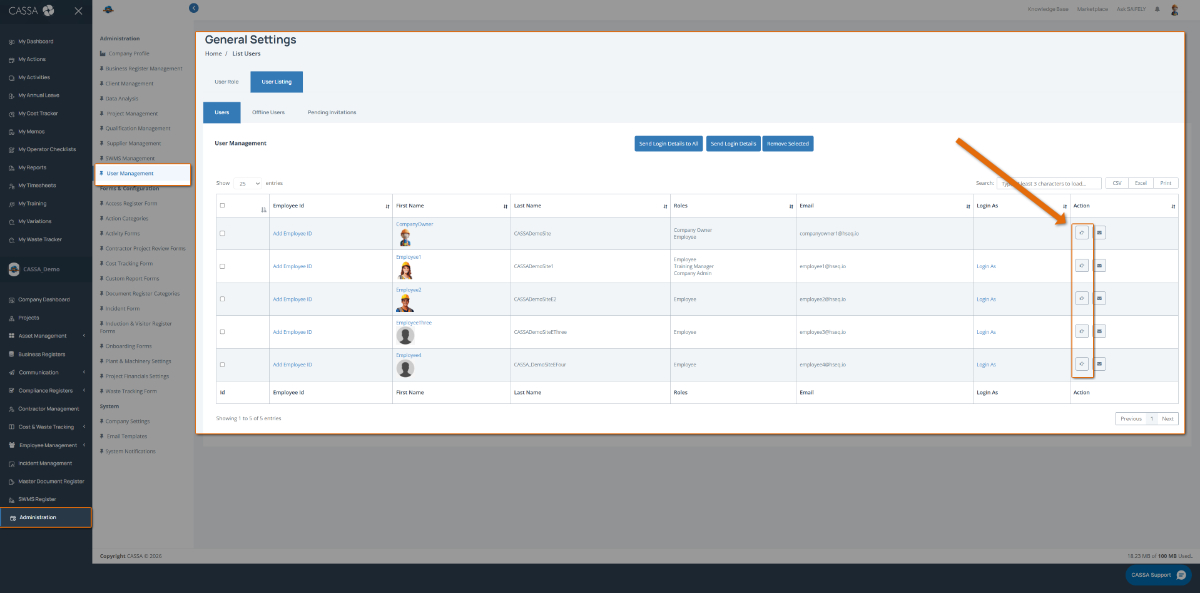This screenshot has height=593, width=1200.
Task: Click the envelope icon in the Employee1 row
Action: [1099, 266]
